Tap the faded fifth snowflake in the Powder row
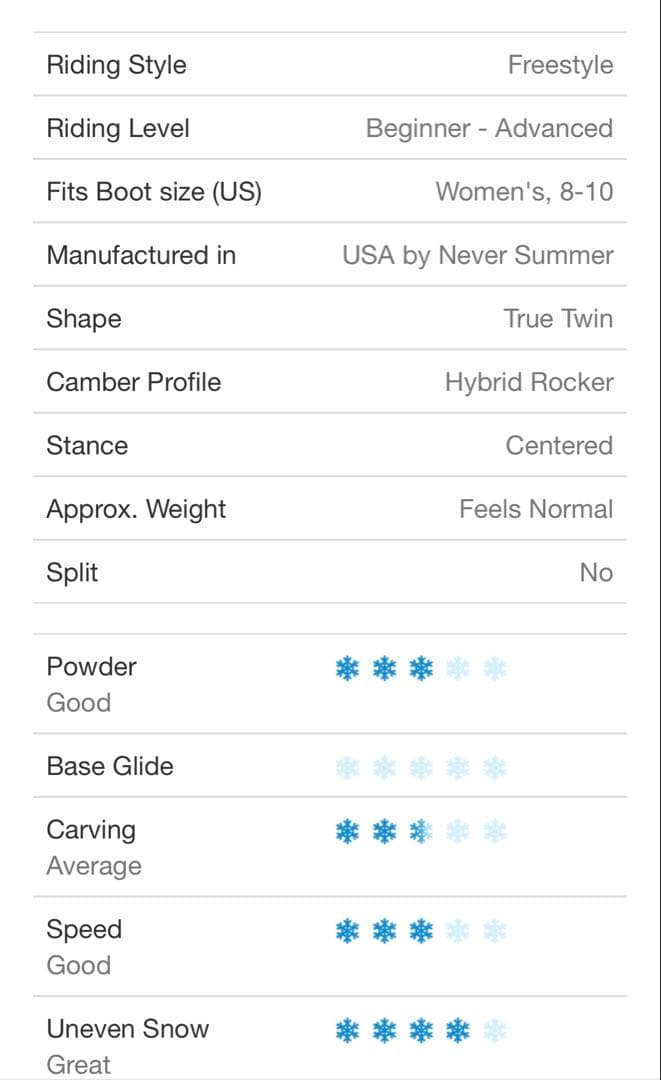This screenshot has height=1080, width=661. 495,668
